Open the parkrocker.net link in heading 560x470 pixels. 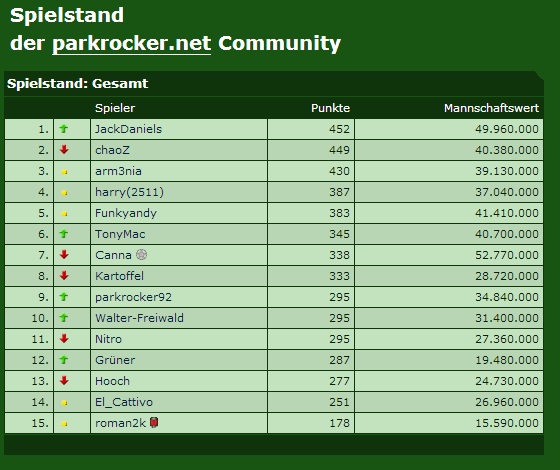point(131,44)
